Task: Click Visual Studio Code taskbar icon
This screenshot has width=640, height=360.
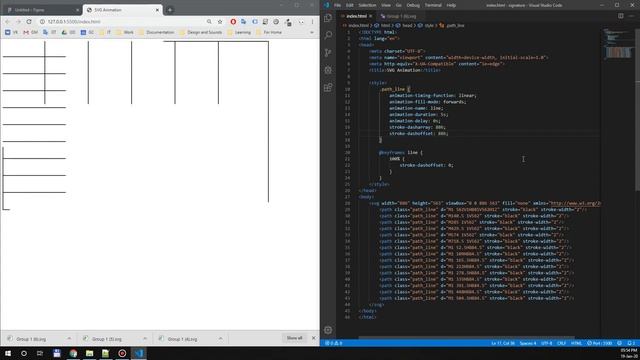Action: [139, 353]
